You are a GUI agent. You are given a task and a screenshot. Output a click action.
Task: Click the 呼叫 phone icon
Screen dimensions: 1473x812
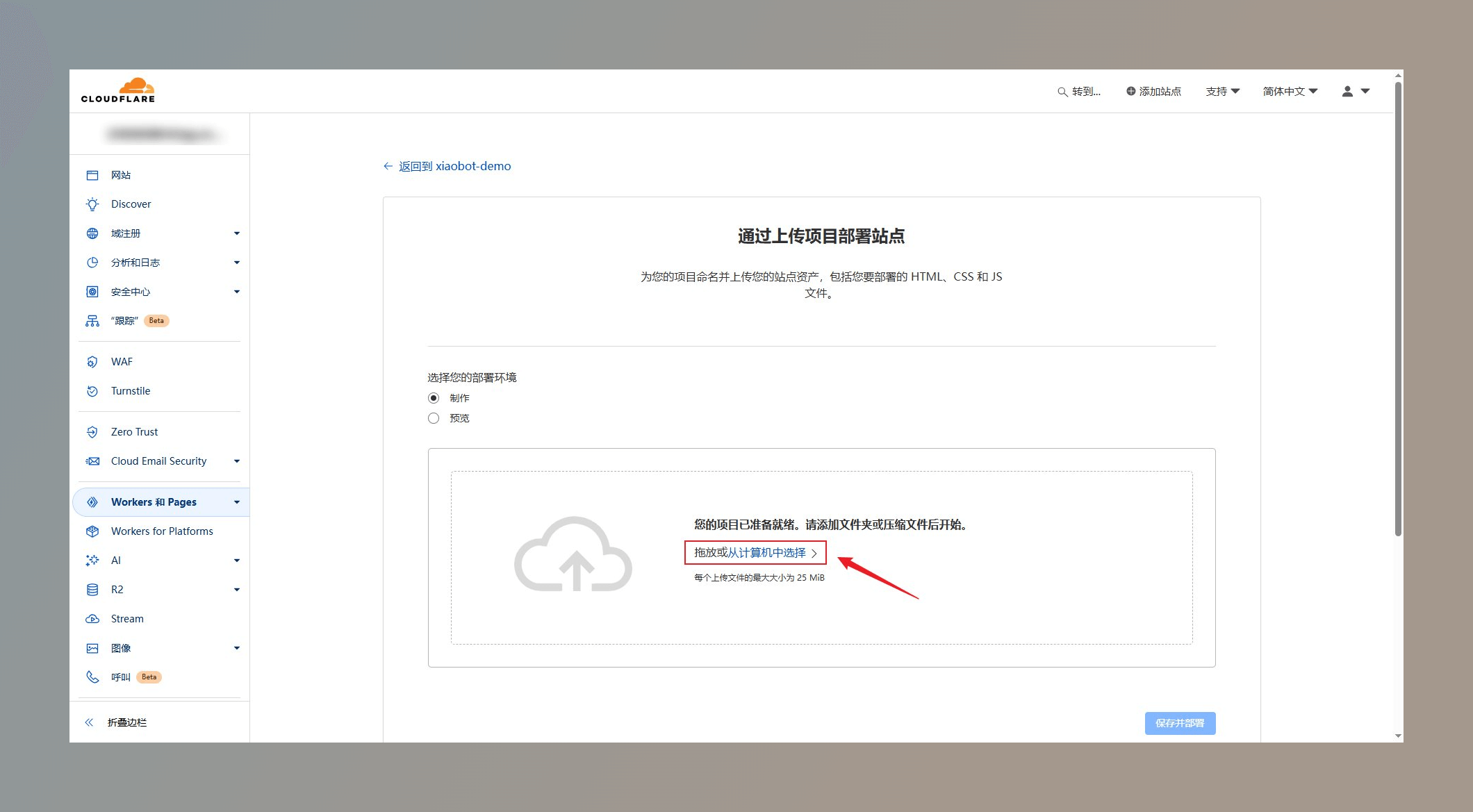pyautogui.click(x=92, y=677)
